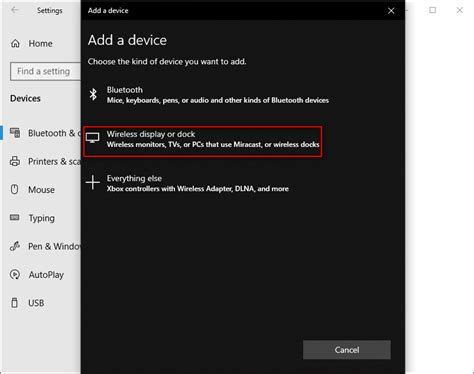This screenshot has height=374, width=474.
Task: Click the Bluetooth symbol icon
Action: coord(93,94)
